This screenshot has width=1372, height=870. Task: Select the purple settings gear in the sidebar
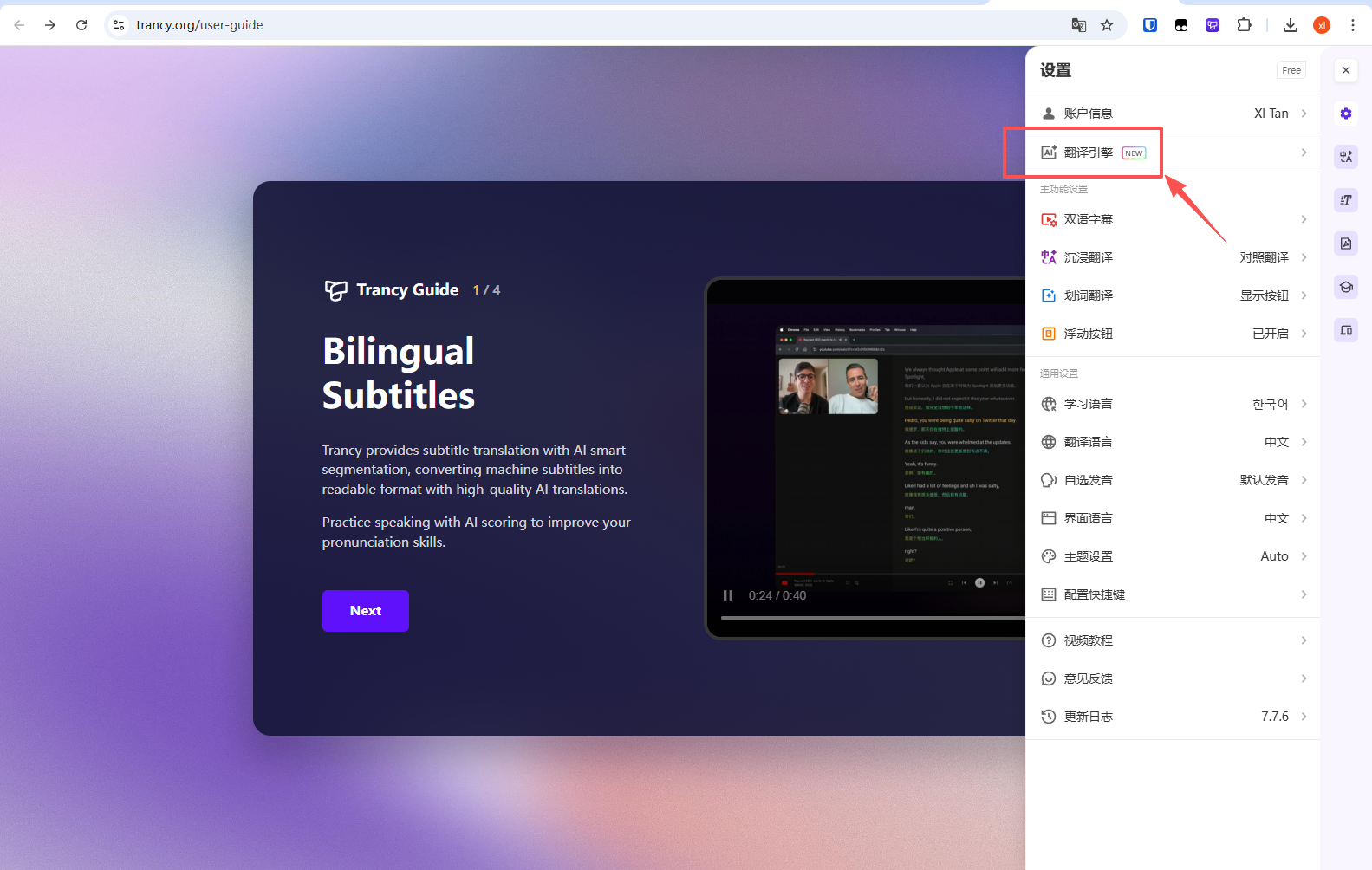1346,114
